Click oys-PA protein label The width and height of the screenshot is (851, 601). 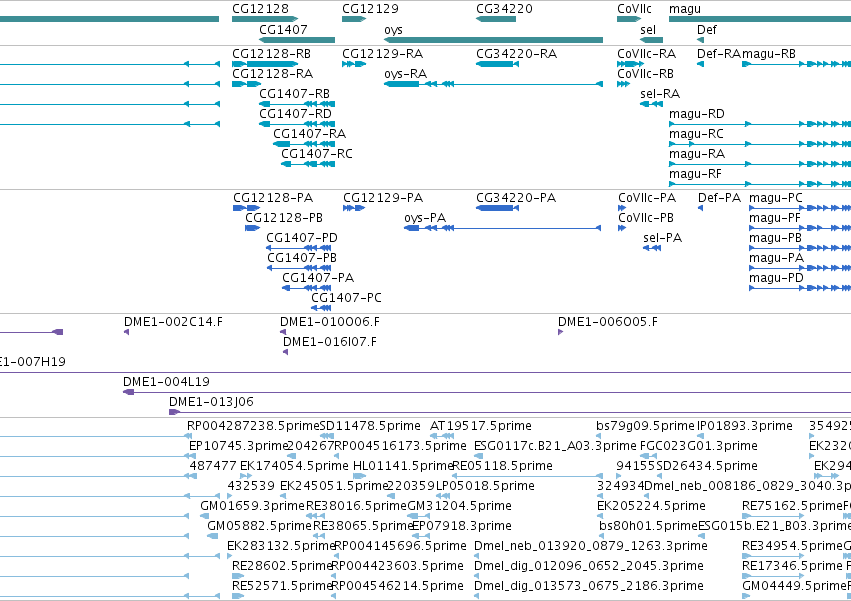(x=425, y=219)
